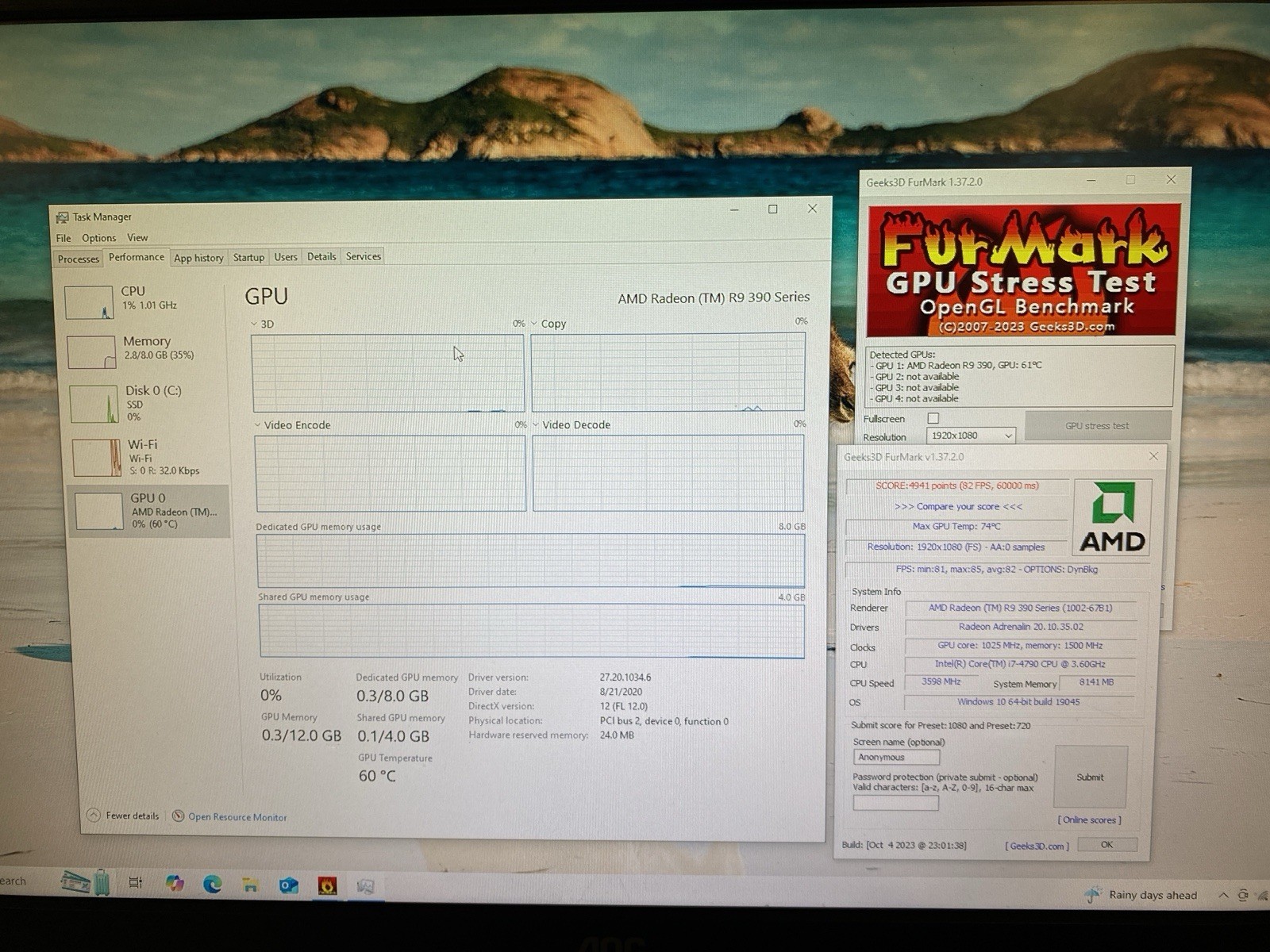Open the Resolution 1920x1080 dropdown
1270x952 pixels.
click(972, 436)
